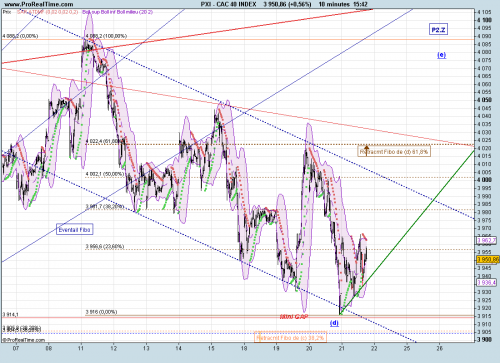Click date 22 on time axis
The image size is (500, 363).
tap(374, 348)
